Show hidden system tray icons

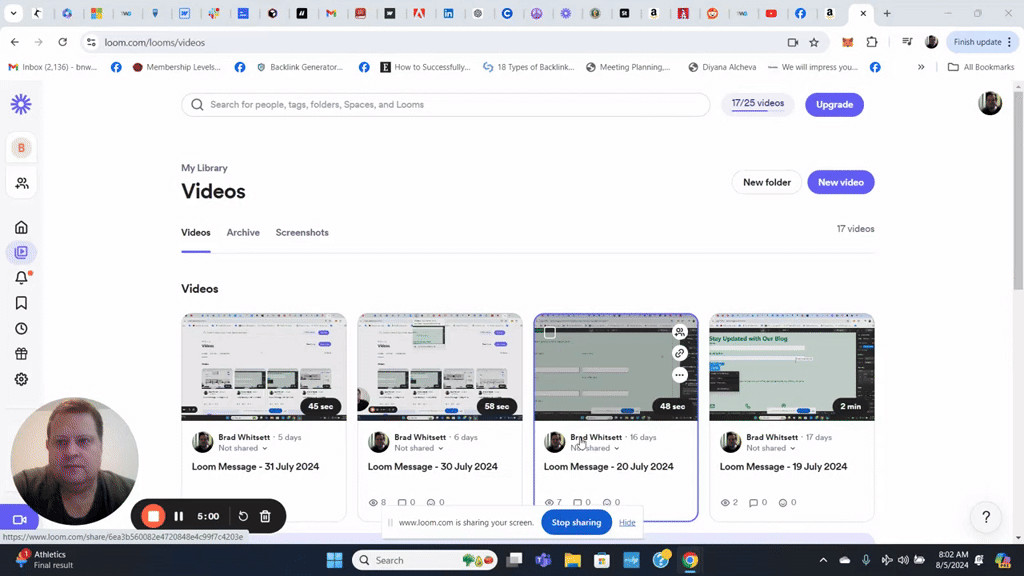tap(823, 560)
